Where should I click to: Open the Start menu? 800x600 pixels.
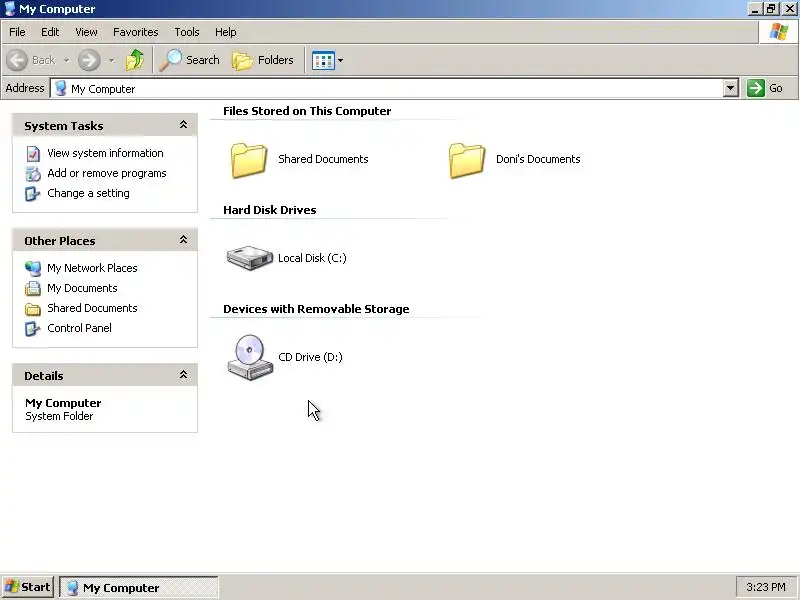click(x=28, y=587)
